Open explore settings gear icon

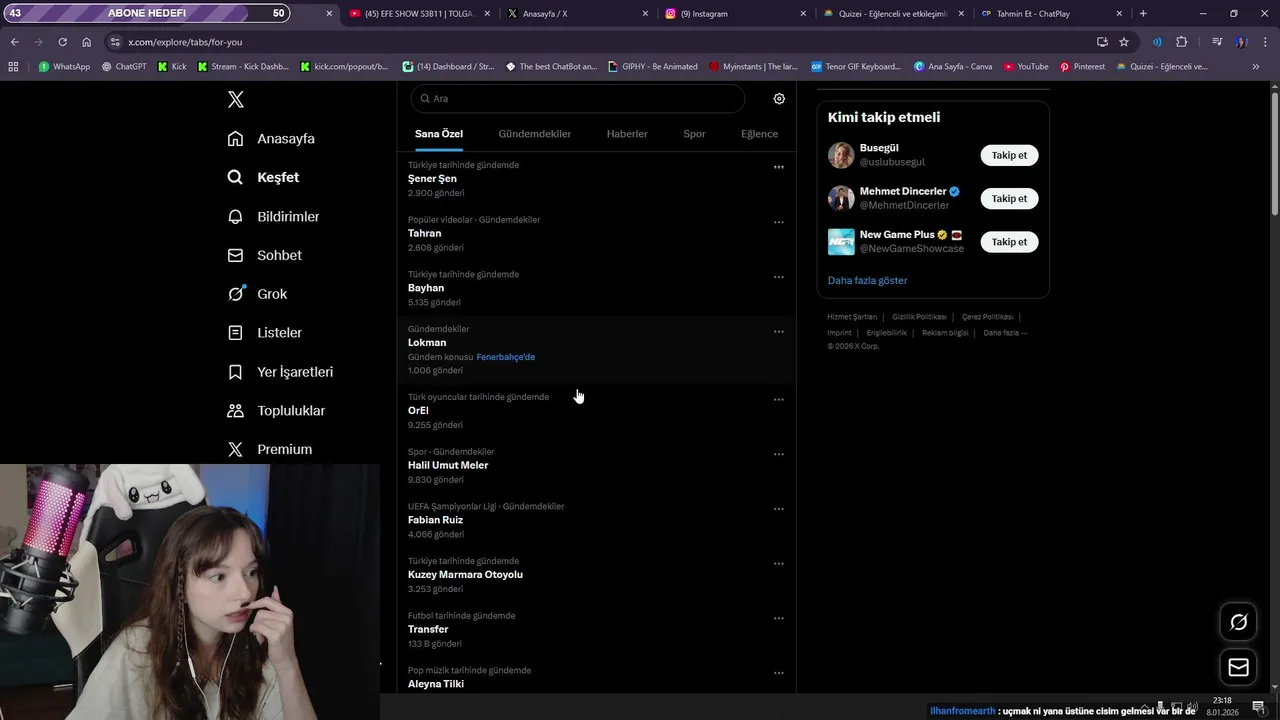[779, 99]
